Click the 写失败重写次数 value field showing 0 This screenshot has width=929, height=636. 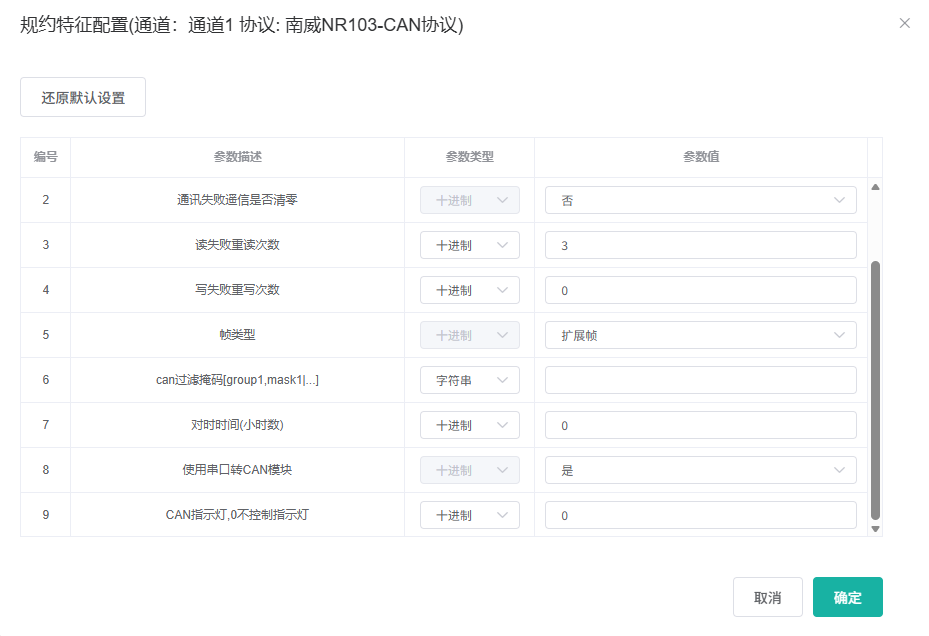coord(700,290)
